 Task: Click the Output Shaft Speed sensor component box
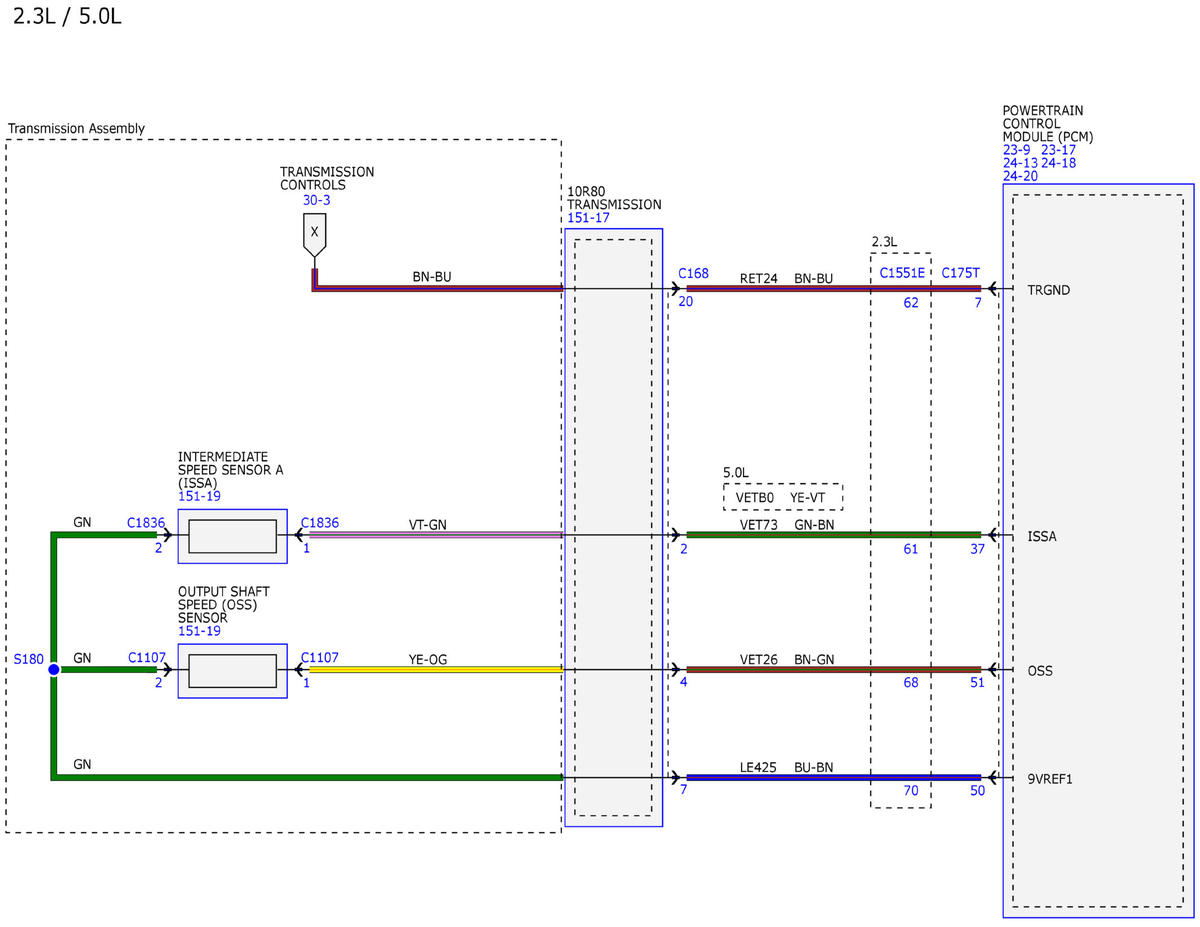(x=232, y=671)
